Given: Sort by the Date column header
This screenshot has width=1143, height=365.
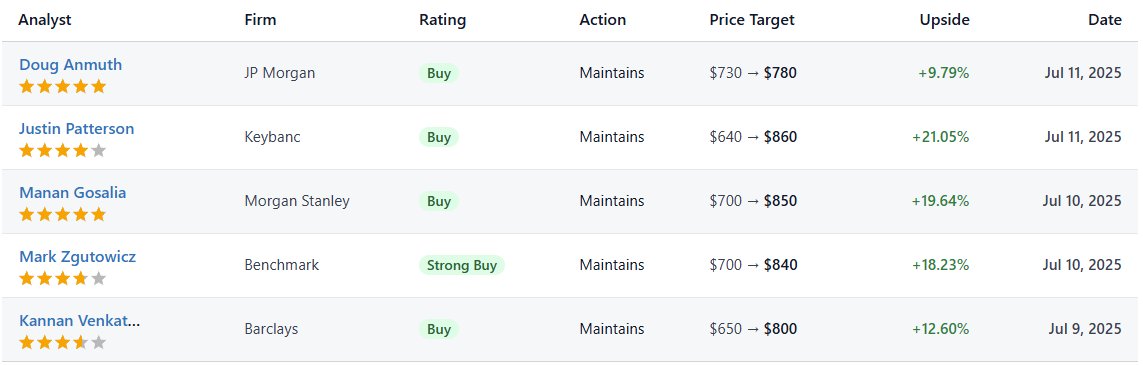Looking at the screenshot, I should pyautogui.click(x=1105, y=20).
